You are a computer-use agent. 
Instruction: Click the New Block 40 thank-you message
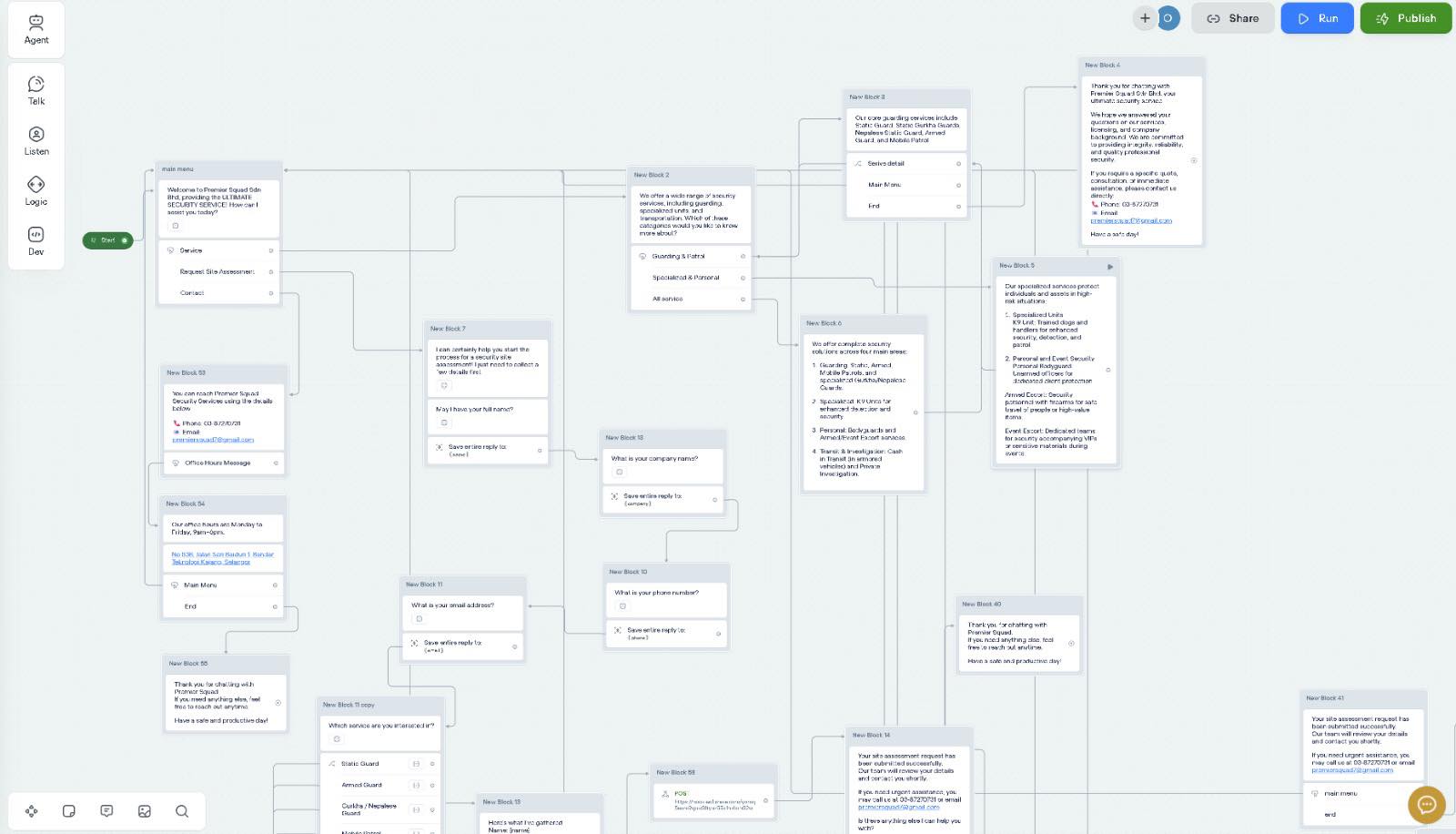[x=1019, y=643]
